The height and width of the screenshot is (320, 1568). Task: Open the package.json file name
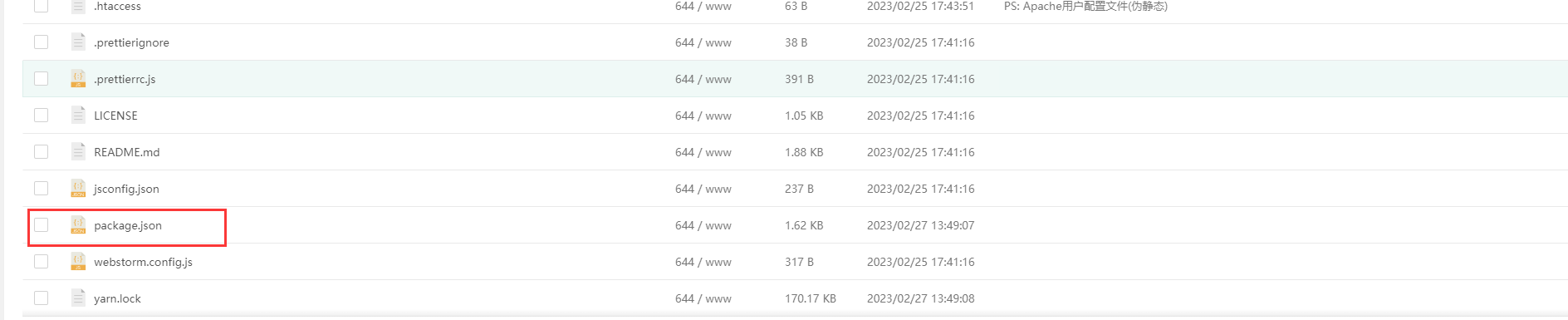pos(128,226)
